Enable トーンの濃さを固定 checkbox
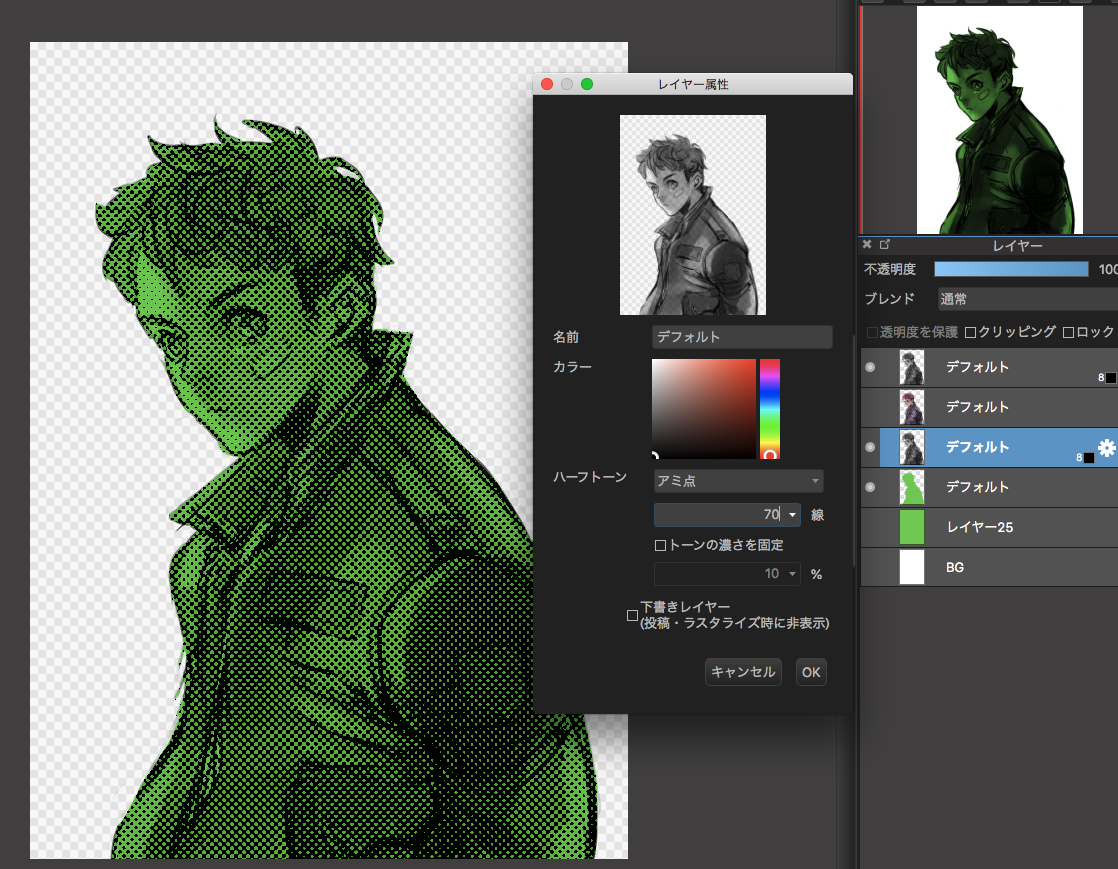1118x869 pixels. (660, 545)
